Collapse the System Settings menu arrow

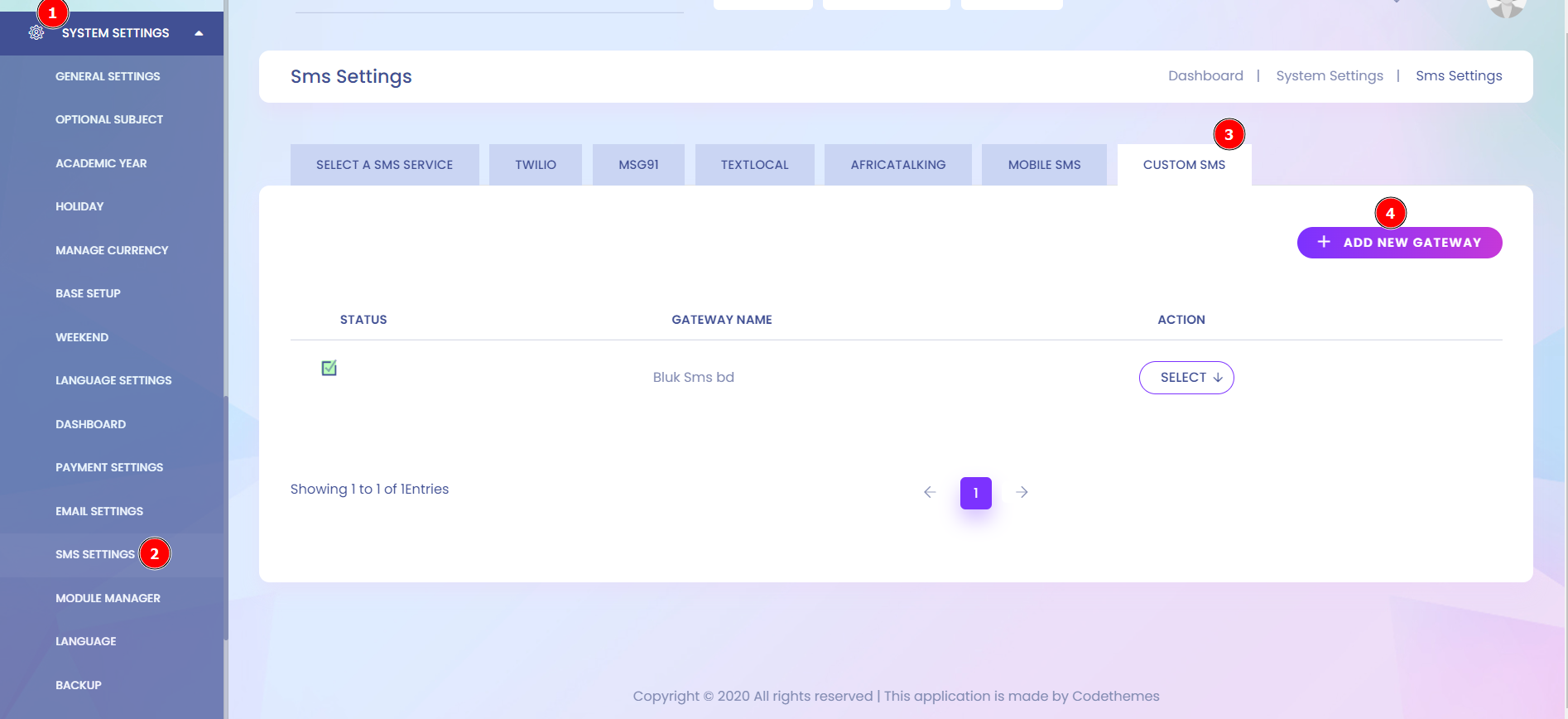pos(199,33)
